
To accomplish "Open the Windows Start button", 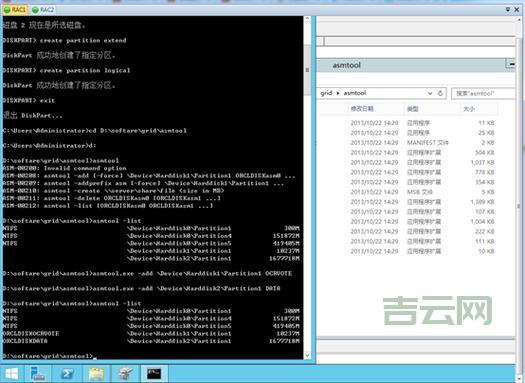I will click(11, 374).
